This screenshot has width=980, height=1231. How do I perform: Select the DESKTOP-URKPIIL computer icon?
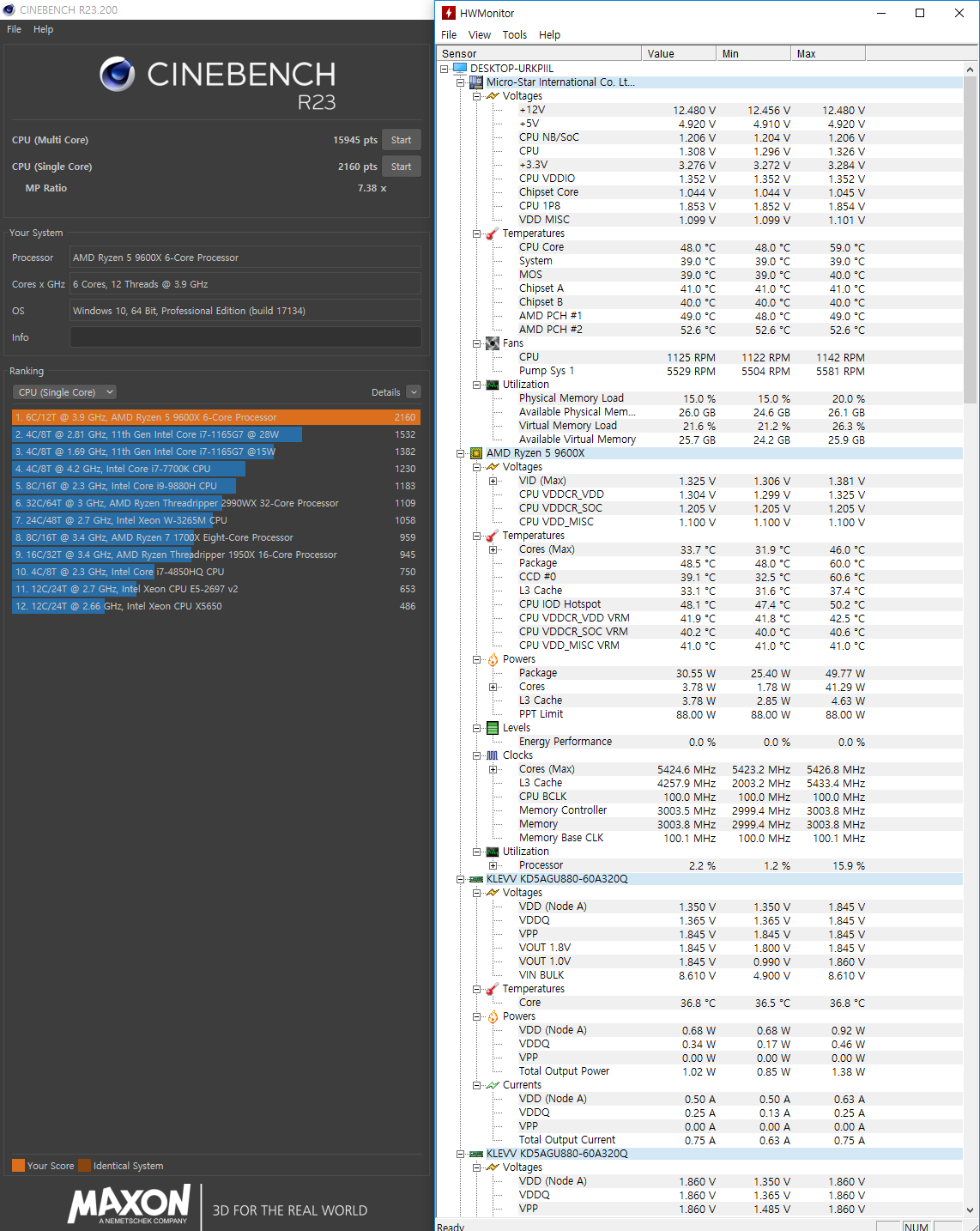(460, 68)
